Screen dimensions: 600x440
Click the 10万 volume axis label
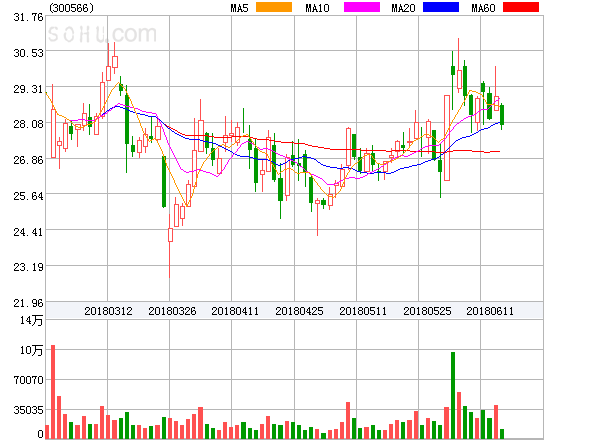coord(31,350)
